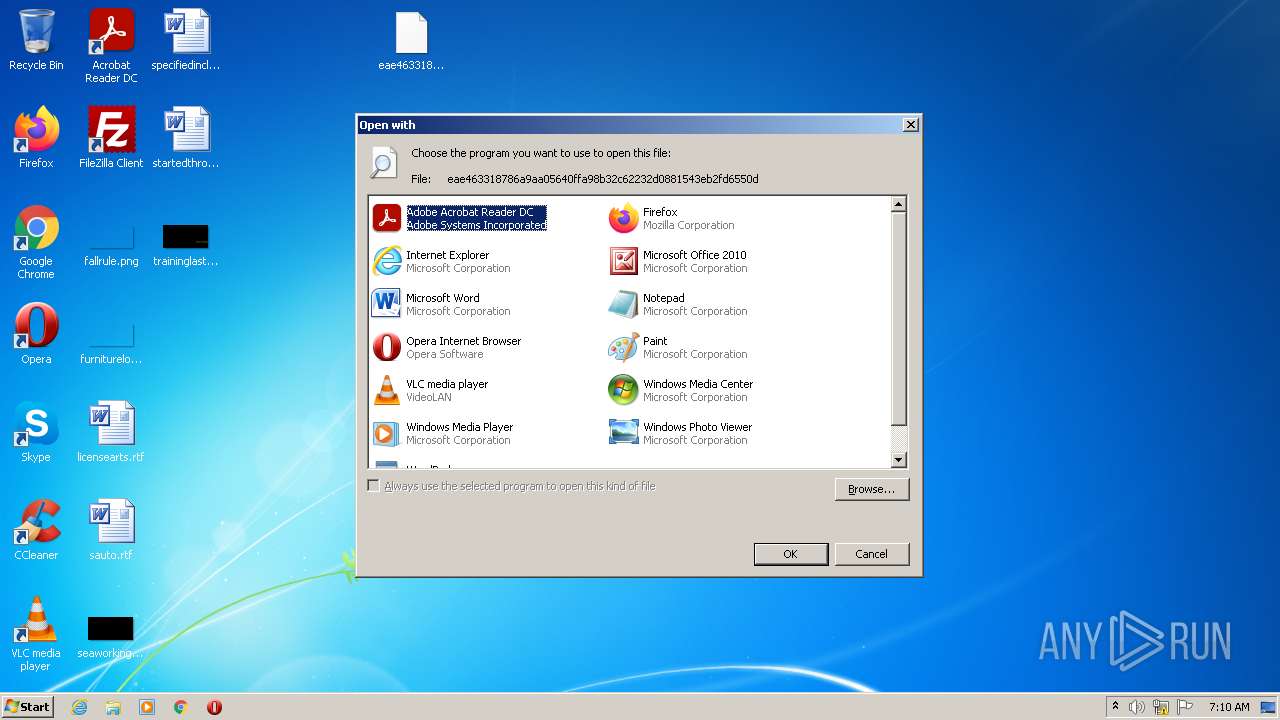Close the Open with dialog

(910, 125)
